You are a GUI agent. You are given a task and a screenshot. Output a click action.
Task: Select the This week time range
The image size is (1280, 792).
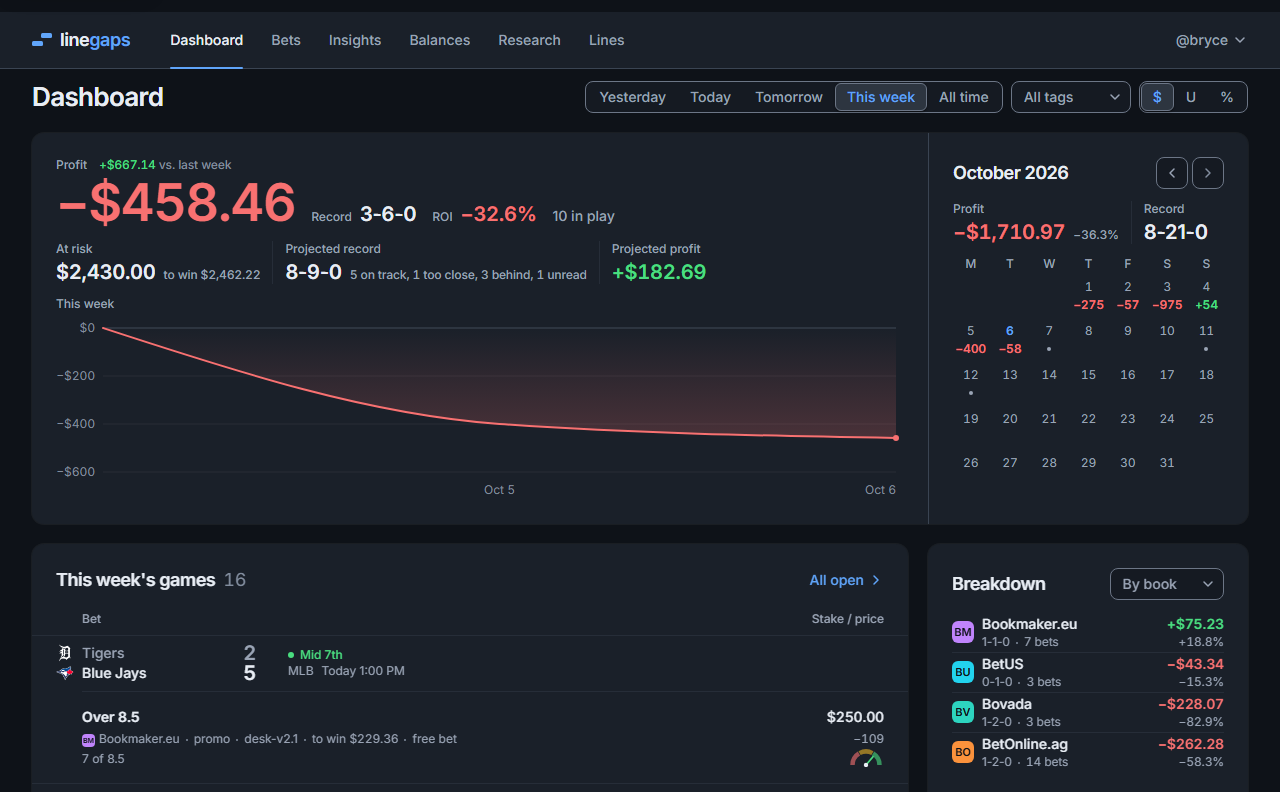point(881,97)
